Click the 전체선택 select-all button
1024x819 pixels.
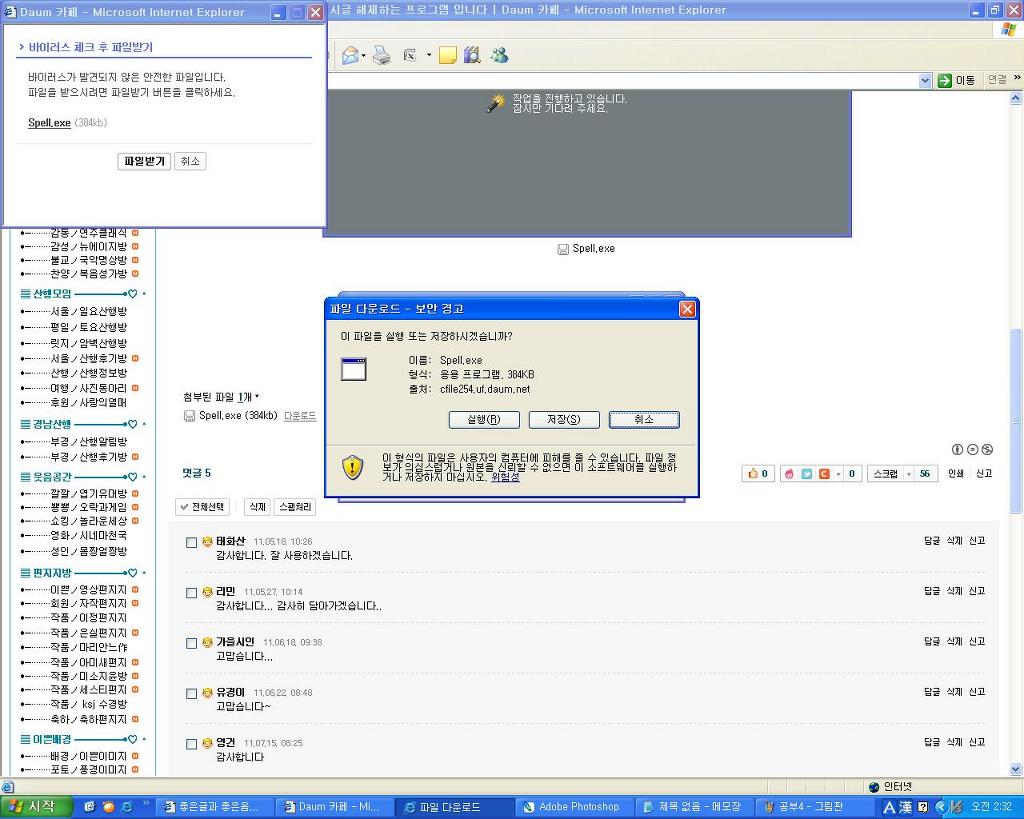point(202,507)
